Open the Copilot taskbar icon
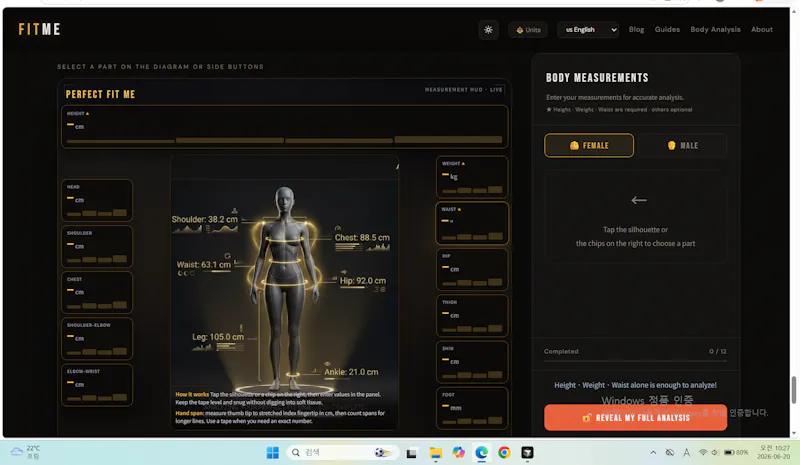This screenshot has width=800, height=465. [458, 452]
